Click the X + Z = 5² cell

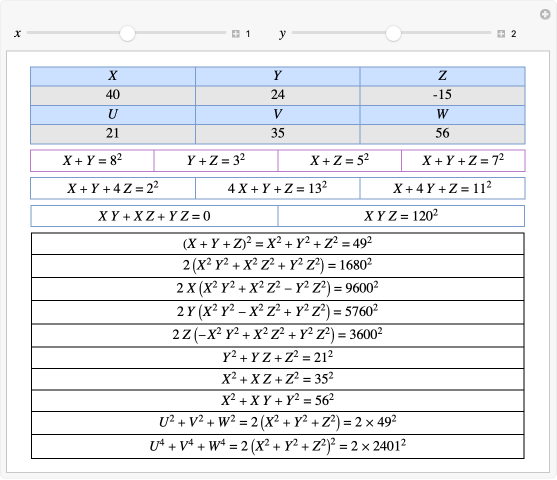pos(340,161)
